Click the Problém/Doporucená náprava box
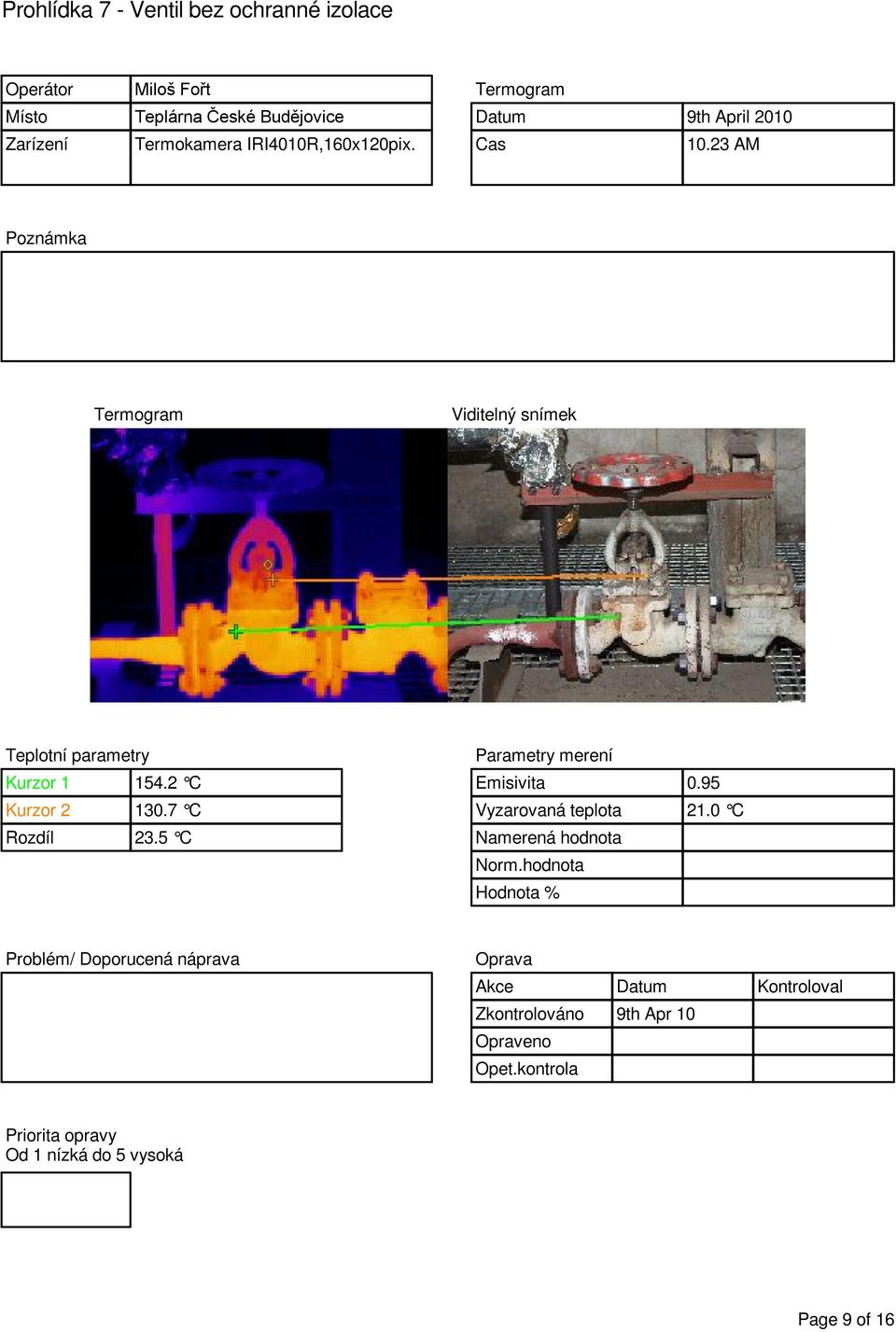 click(x=217, y=1028)
